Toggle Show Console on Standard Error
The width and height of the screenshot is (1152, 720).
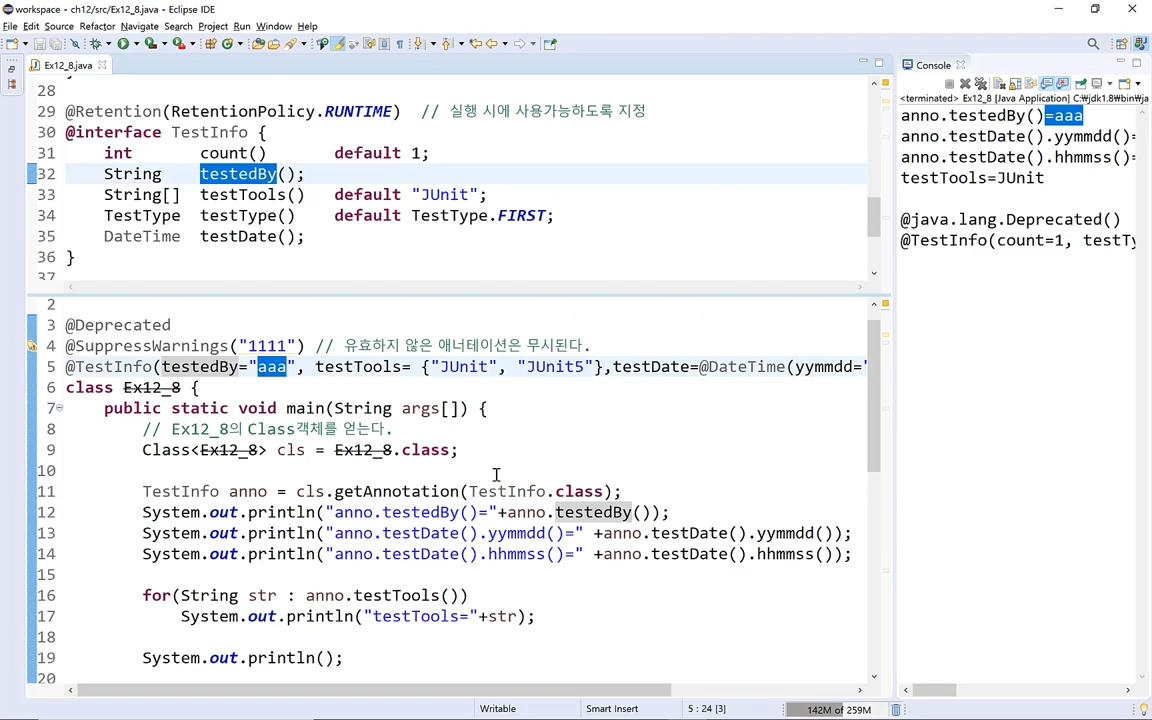point(1062,84)
